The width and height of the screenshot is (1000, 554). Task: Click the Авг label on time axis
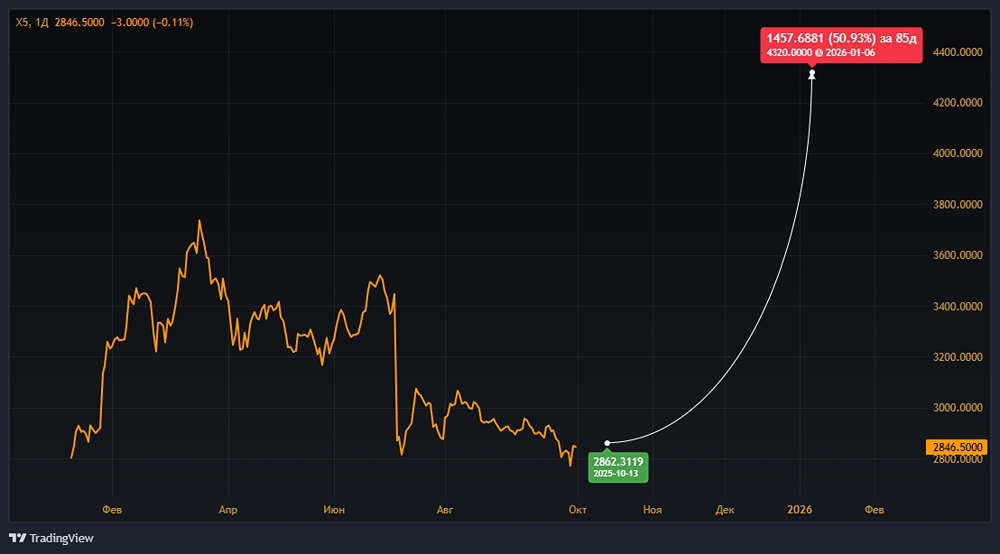pos(445,510)
